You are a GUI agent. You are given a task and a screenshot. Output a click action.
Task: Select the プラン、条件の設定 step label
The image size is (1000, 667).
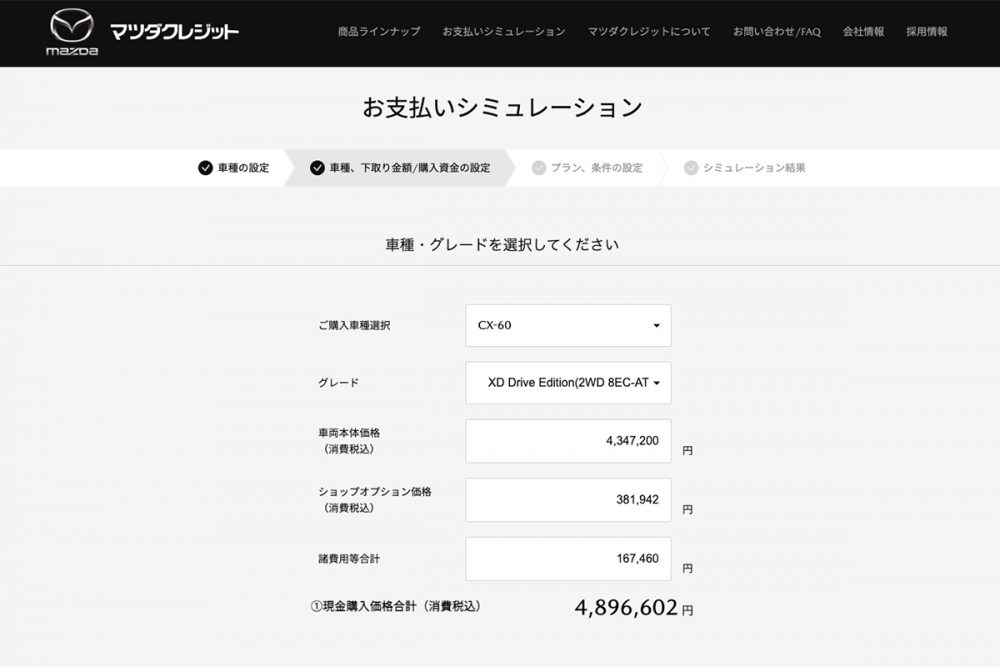click(x=596, y=168)
